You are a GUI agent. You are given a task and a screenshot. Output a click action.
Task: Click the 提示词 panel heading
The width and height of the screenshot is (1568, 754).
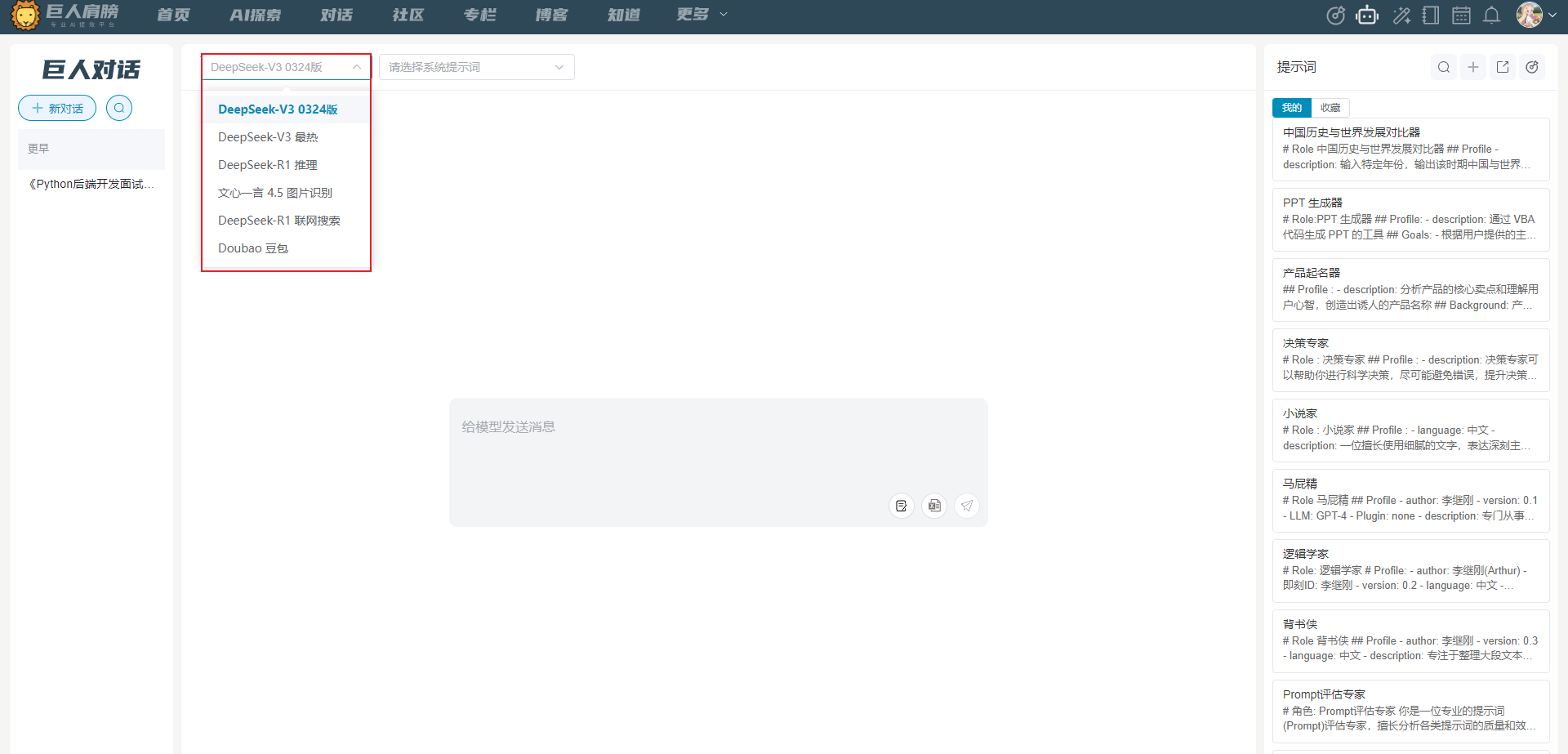[x=1297, y=67]
